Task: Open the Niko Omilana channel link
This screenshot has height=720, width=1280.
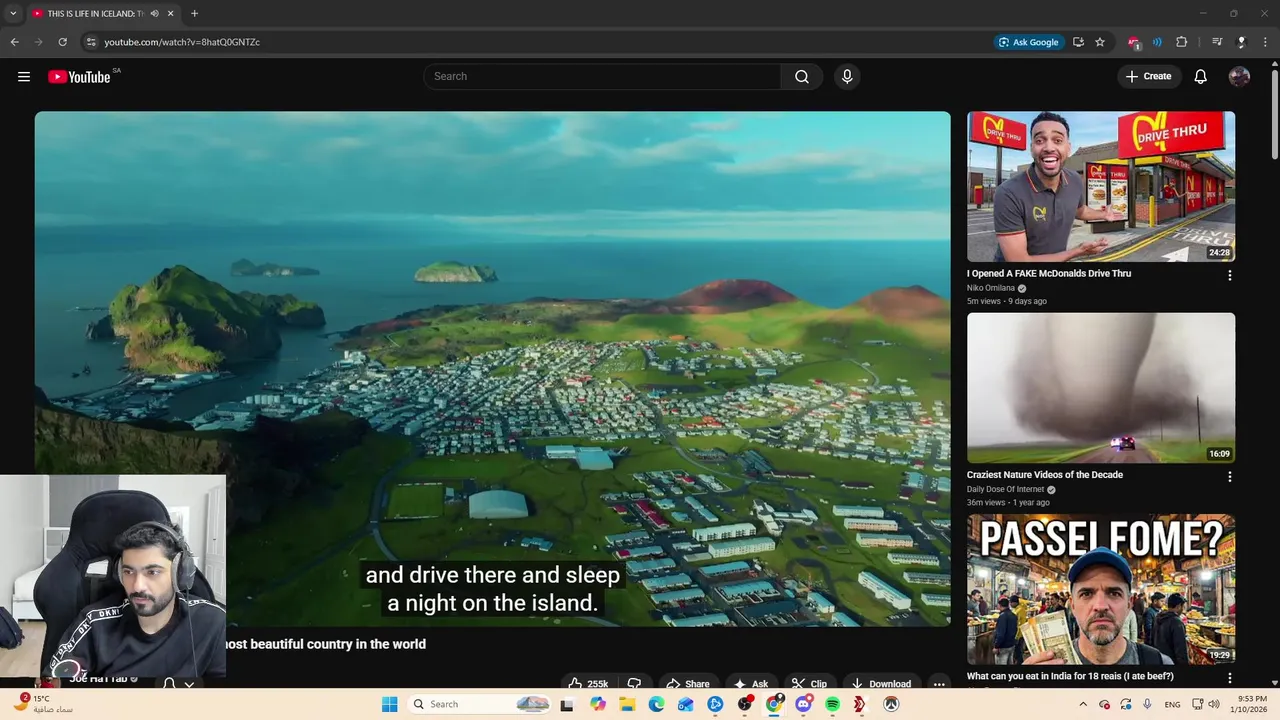Action: tap(991, 288)
